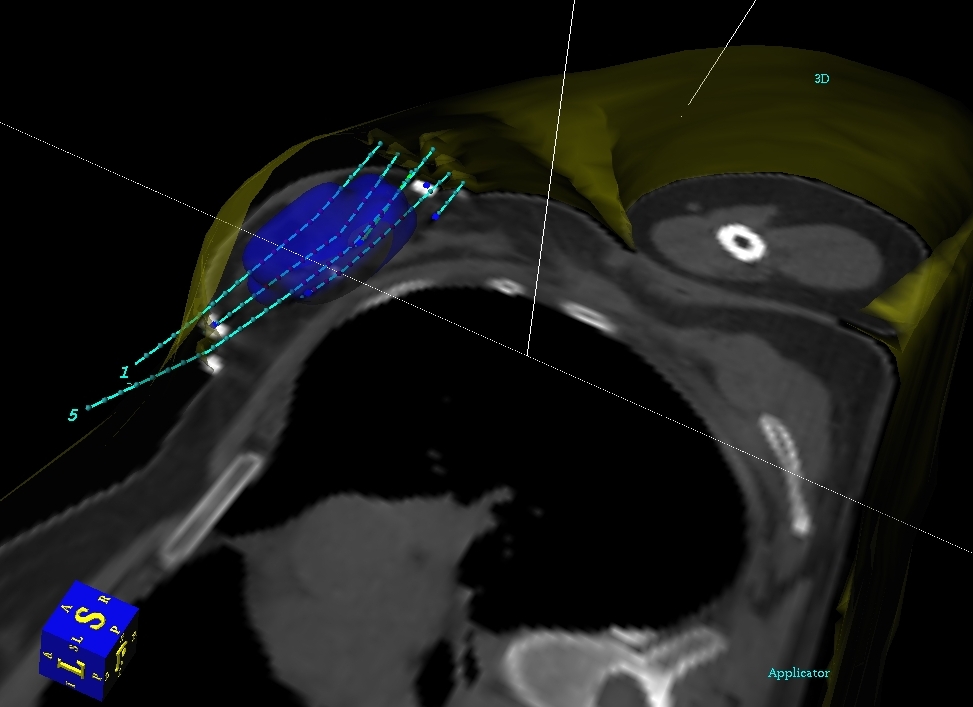The image size is (973, 707).
Task: Select the catheter label numbered 1
Action: point(125,372)
